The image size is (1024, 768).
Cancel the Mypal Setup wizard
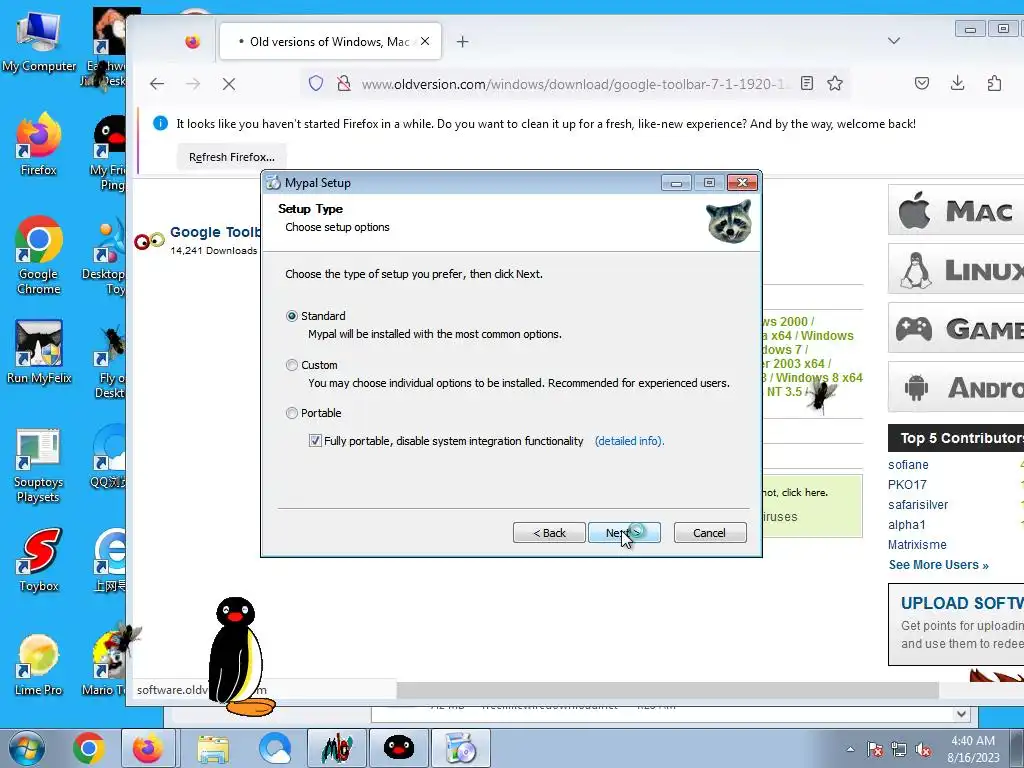click(710, 533)
